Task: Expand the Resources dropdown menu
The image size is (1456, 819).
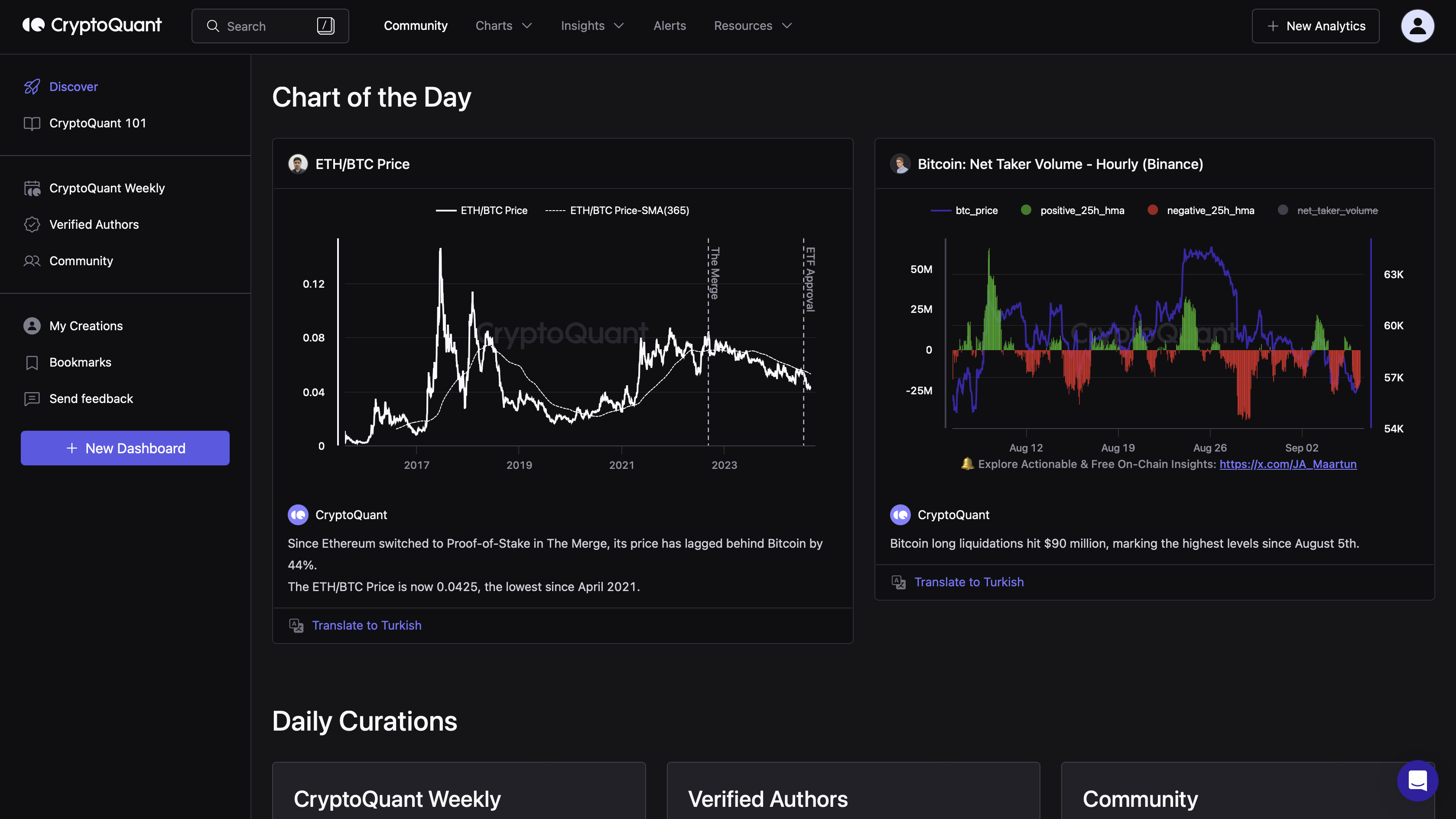Action: [x=752, y=26]
